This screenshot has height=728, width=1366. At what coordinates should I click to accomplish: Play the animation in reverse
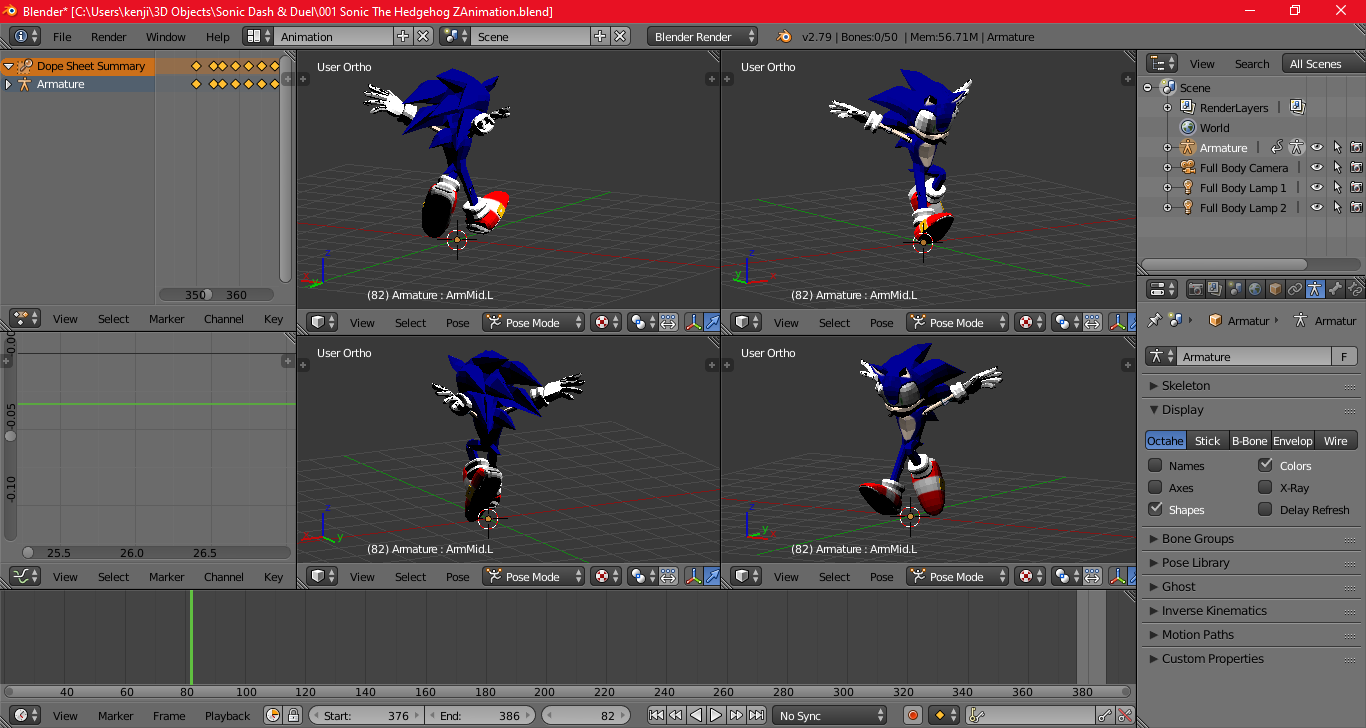pos(696,715)
